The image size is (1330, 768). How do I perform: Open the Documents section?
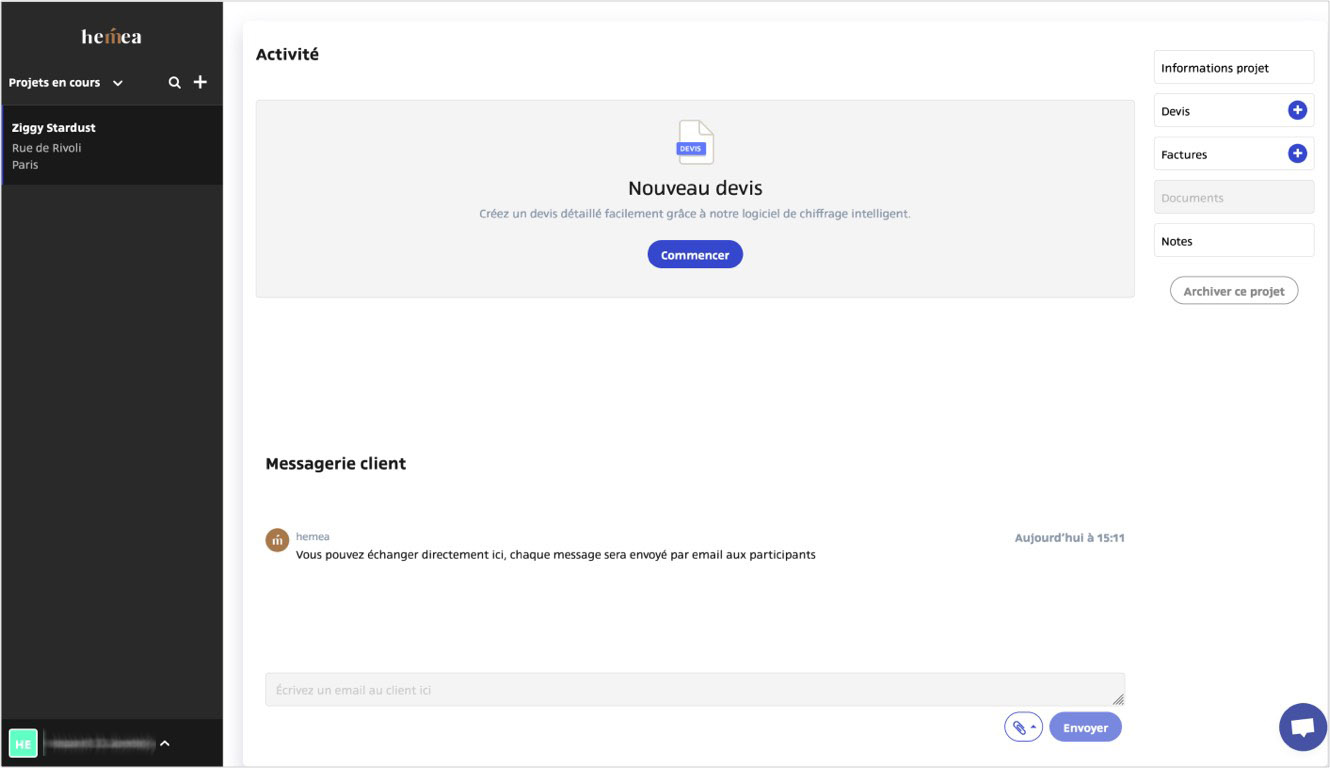1233,198
